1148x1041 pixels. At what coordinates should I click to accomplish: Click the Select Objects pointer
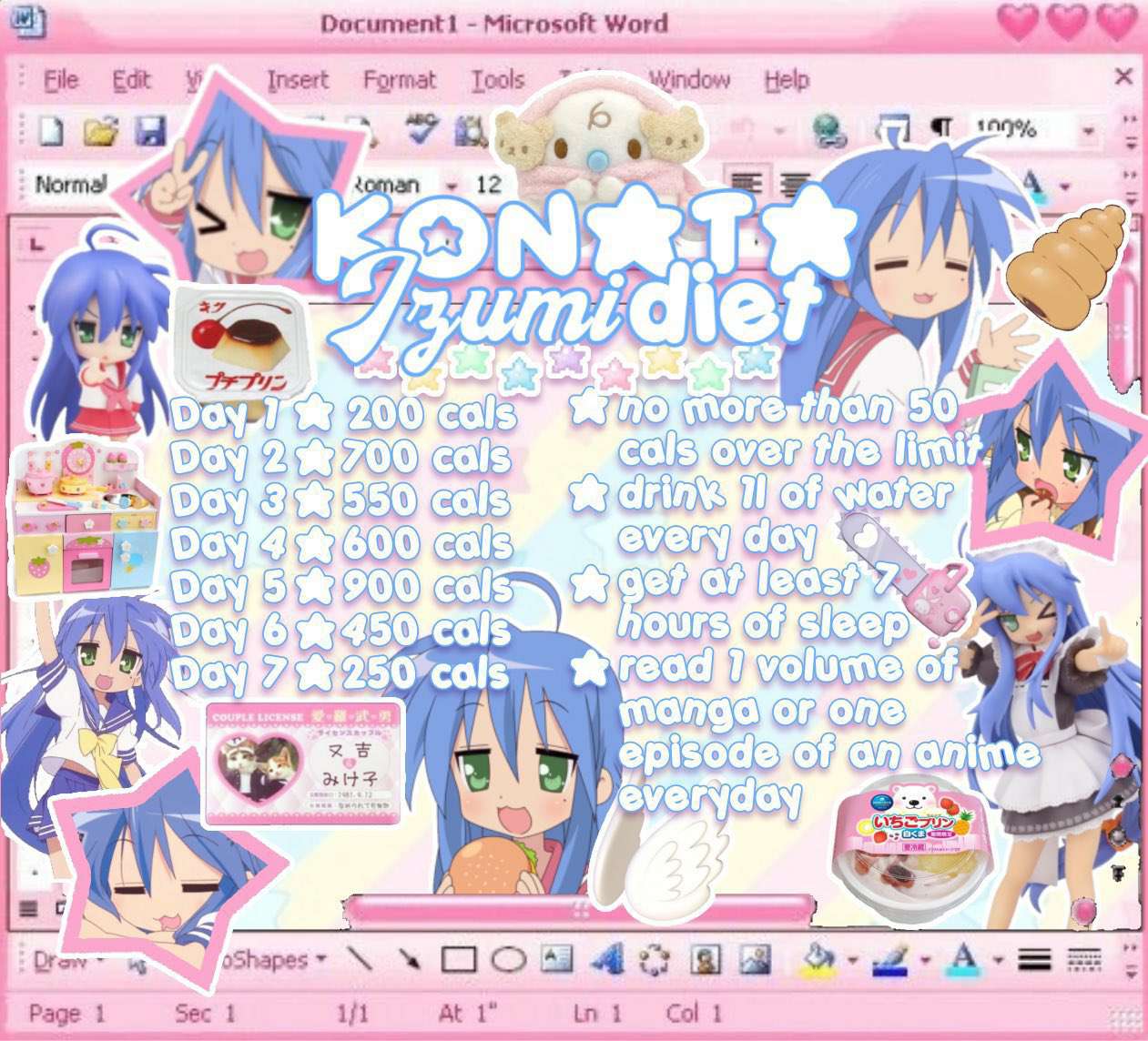coord(137,962)
